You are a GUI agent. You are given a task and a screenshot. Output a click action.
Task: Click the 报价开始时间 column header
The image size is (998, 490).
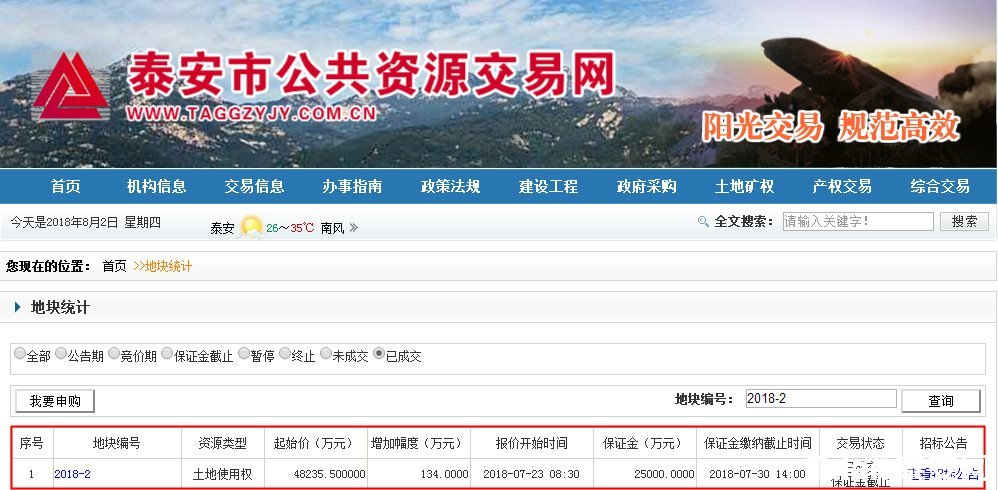click(x=531, y=443)
